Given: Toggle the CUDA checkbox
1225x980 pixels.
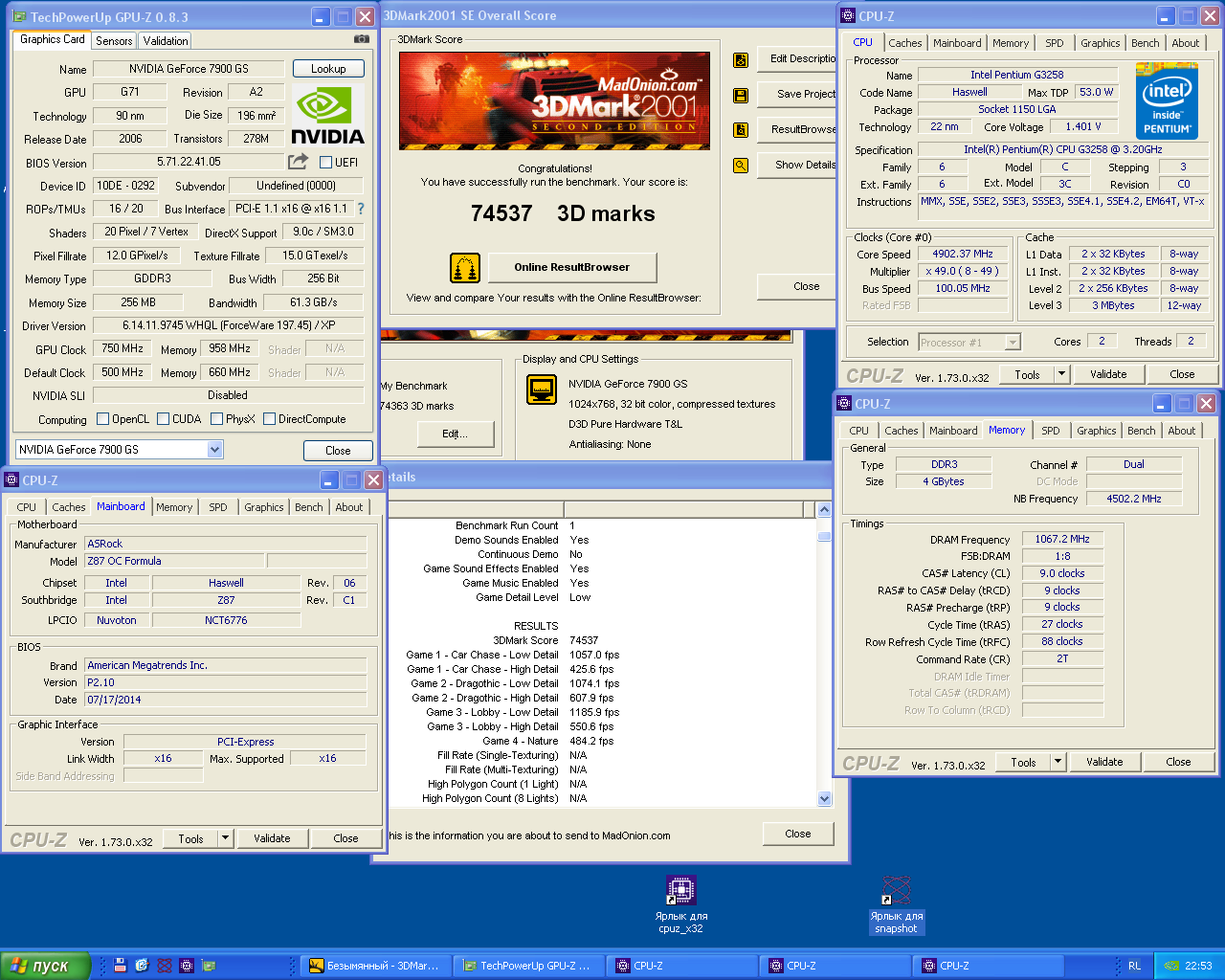Looking at the screenshot, I should coord(164,419).
